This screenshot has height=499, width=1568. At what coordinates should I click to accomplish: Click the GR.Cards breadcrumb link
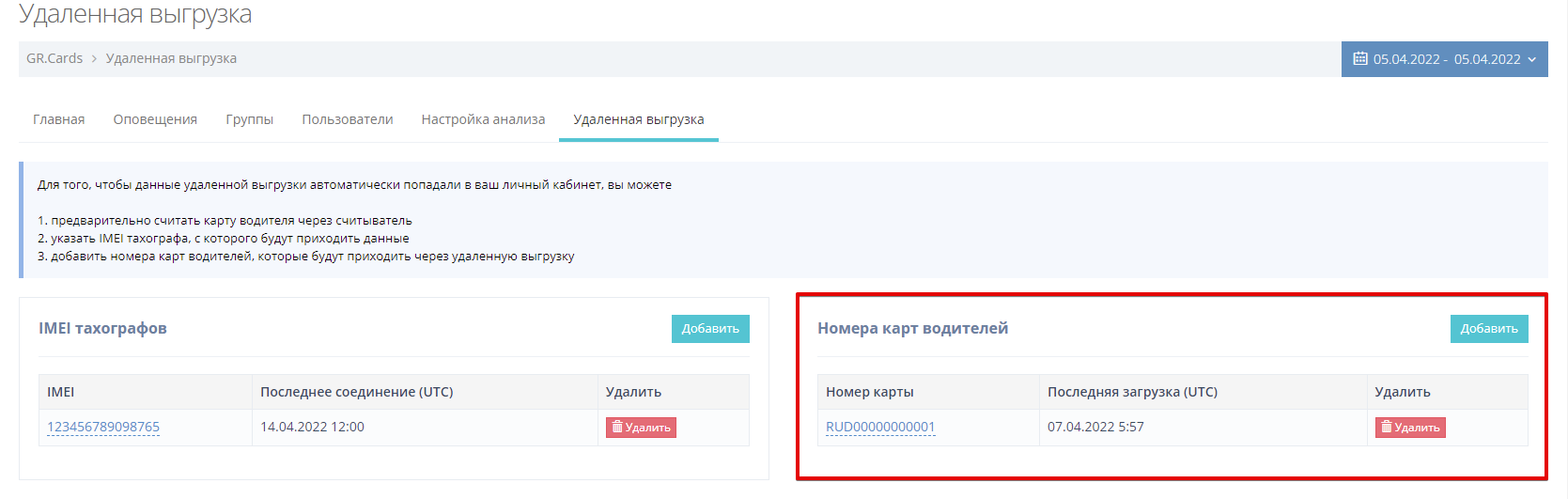coord(54,58)
